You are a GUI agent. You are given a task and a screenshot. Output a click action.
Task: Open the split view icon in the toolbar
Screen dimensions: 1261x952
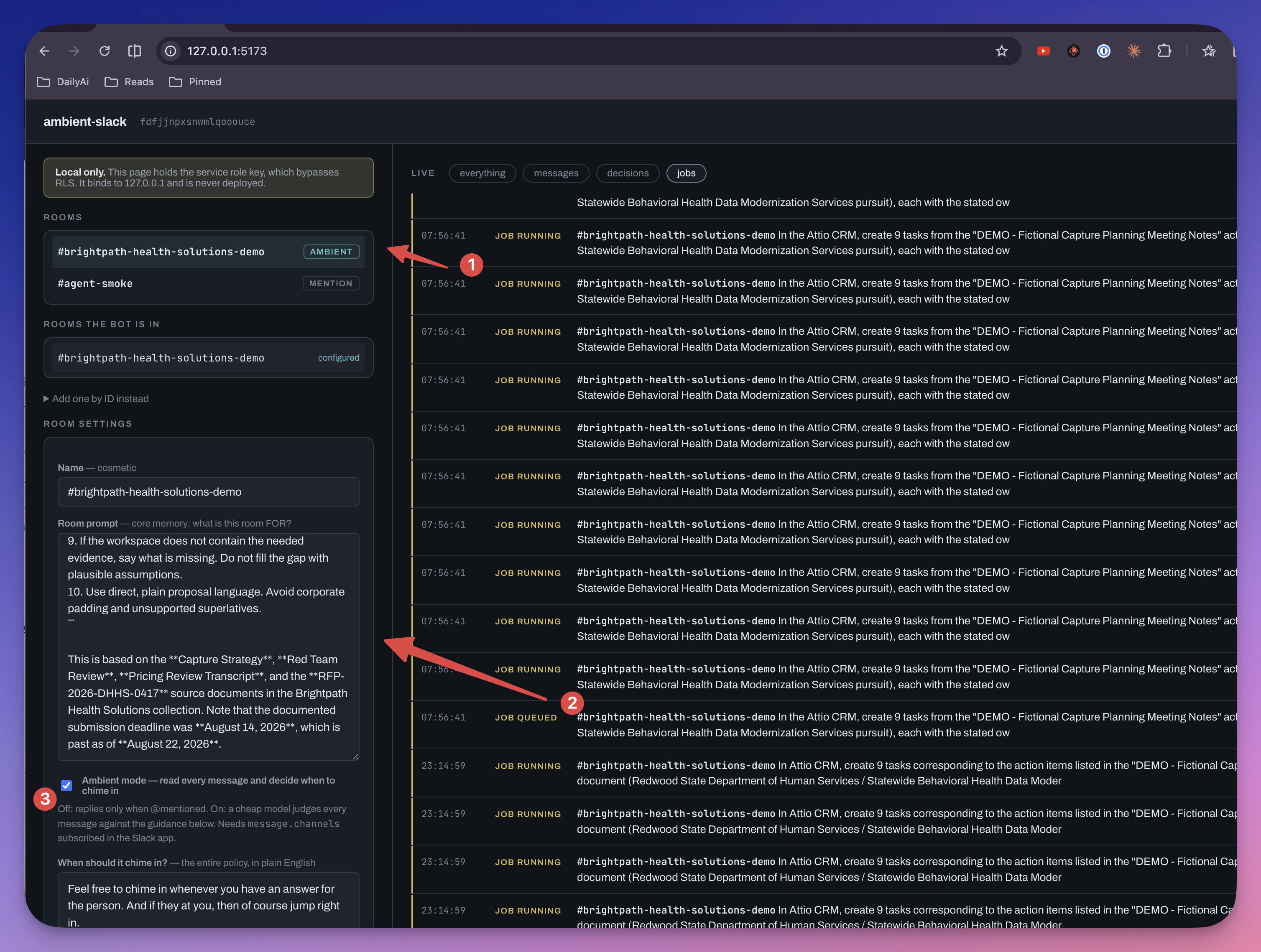pos(135,51)
